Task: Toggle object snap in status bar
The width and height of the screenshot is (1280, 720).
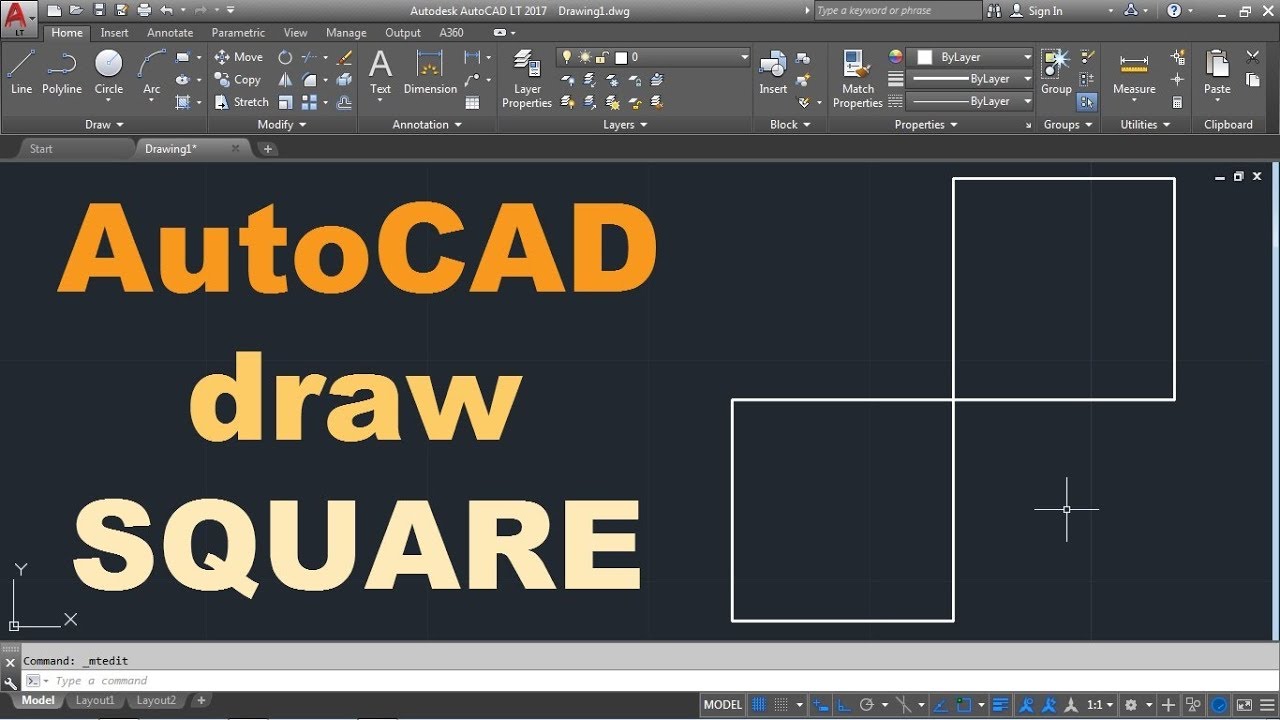Action: 962,705
